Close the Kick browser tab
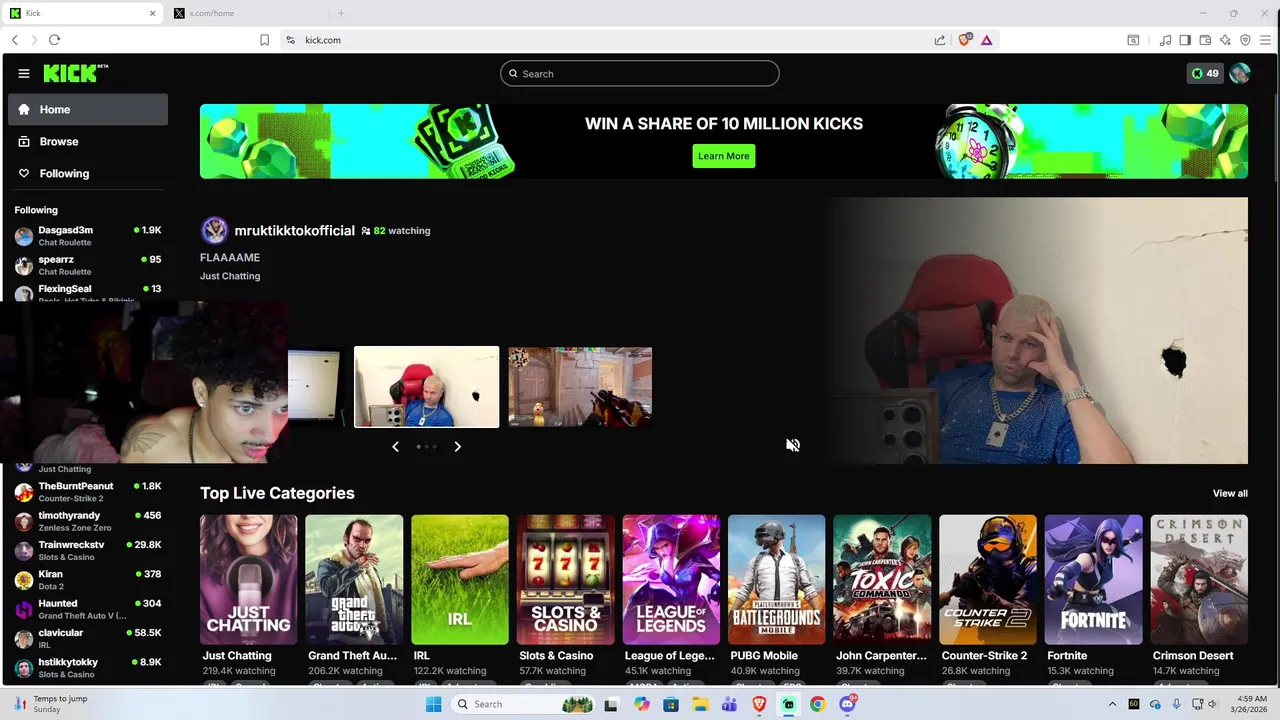 click(153, 13)
